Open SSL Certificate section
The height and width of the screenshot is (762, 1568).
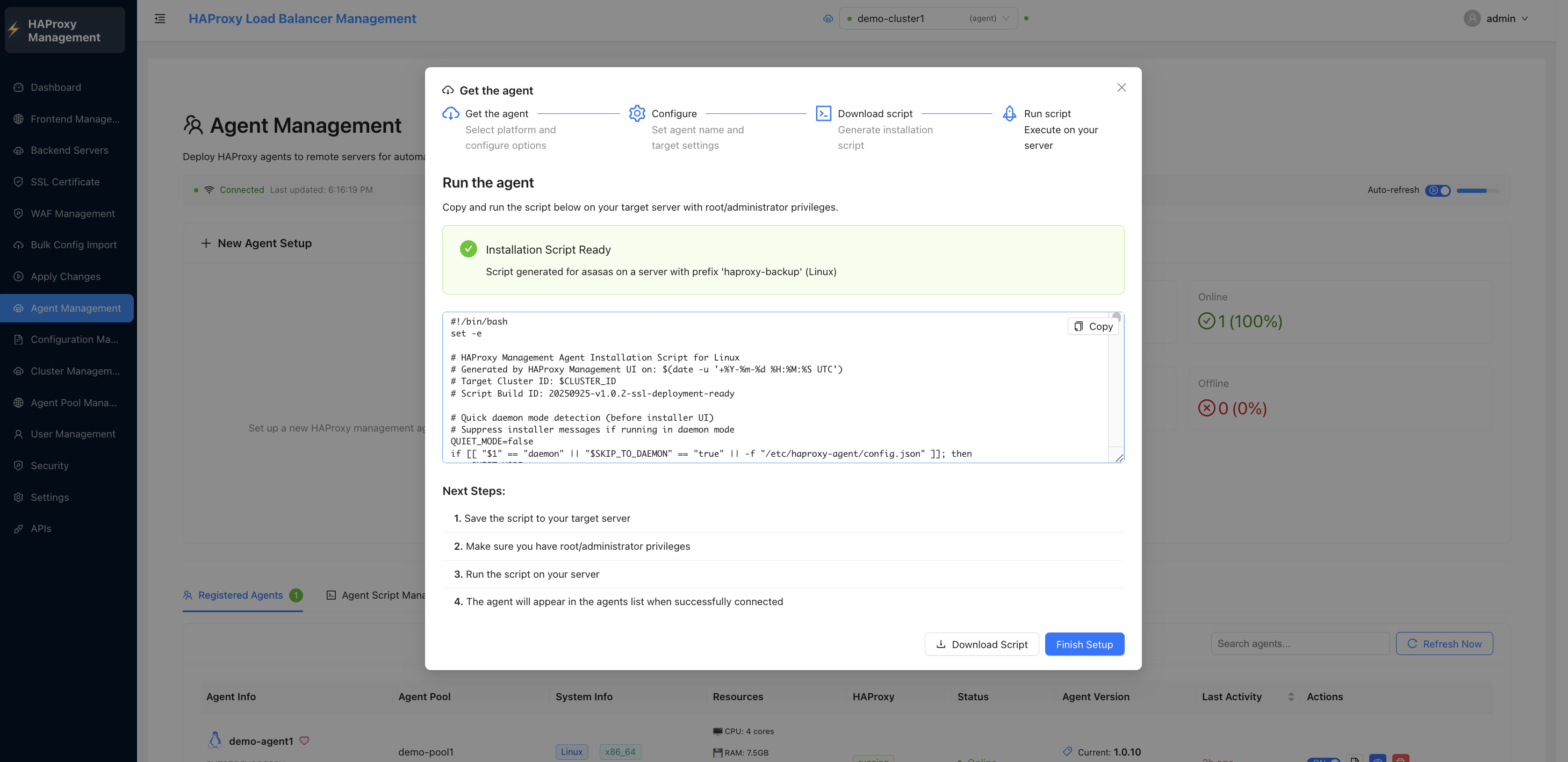click(x=67, y=182)
